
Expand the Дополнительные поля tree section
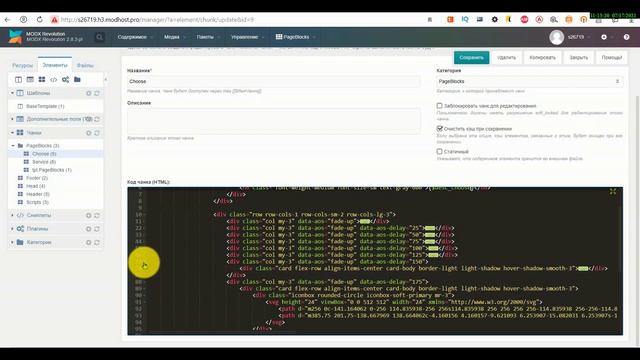point(12,119)
